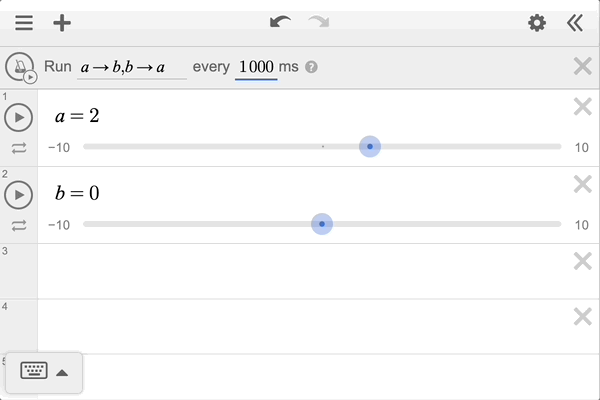The width and height of the screenshot is (600, 400).
Task: Change animation loop mode for b
Action: click(19, 225)
